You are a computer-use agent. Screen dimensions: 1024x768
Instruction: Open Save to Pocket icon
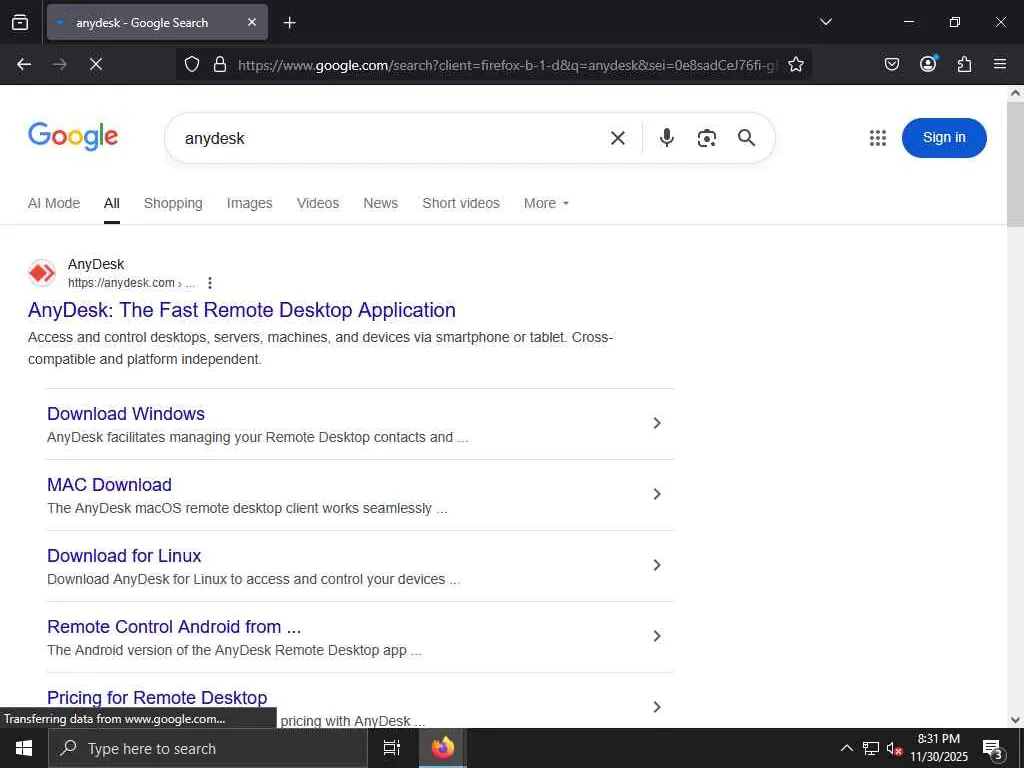891,64
